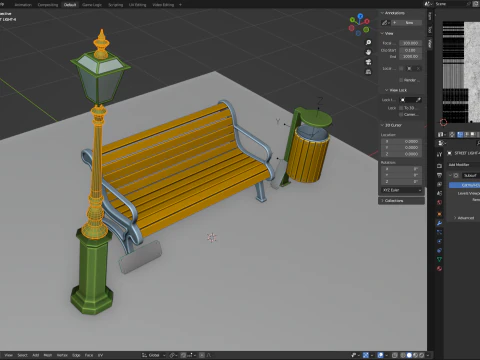Add a workspace with the plus tab

coord(180,5)
